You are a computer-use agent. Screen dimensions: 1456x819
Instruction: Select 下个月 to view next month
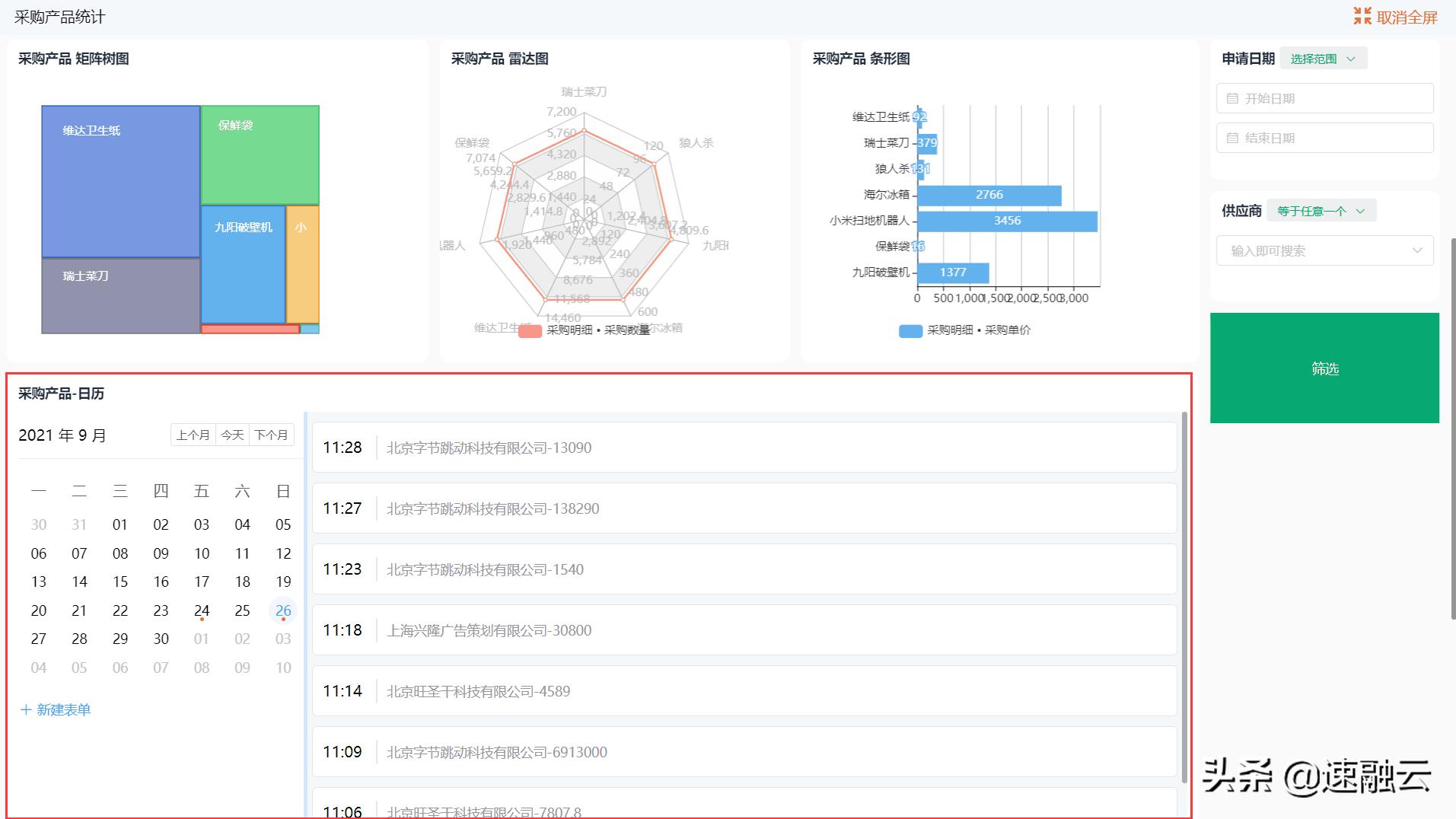coord(271,435)
